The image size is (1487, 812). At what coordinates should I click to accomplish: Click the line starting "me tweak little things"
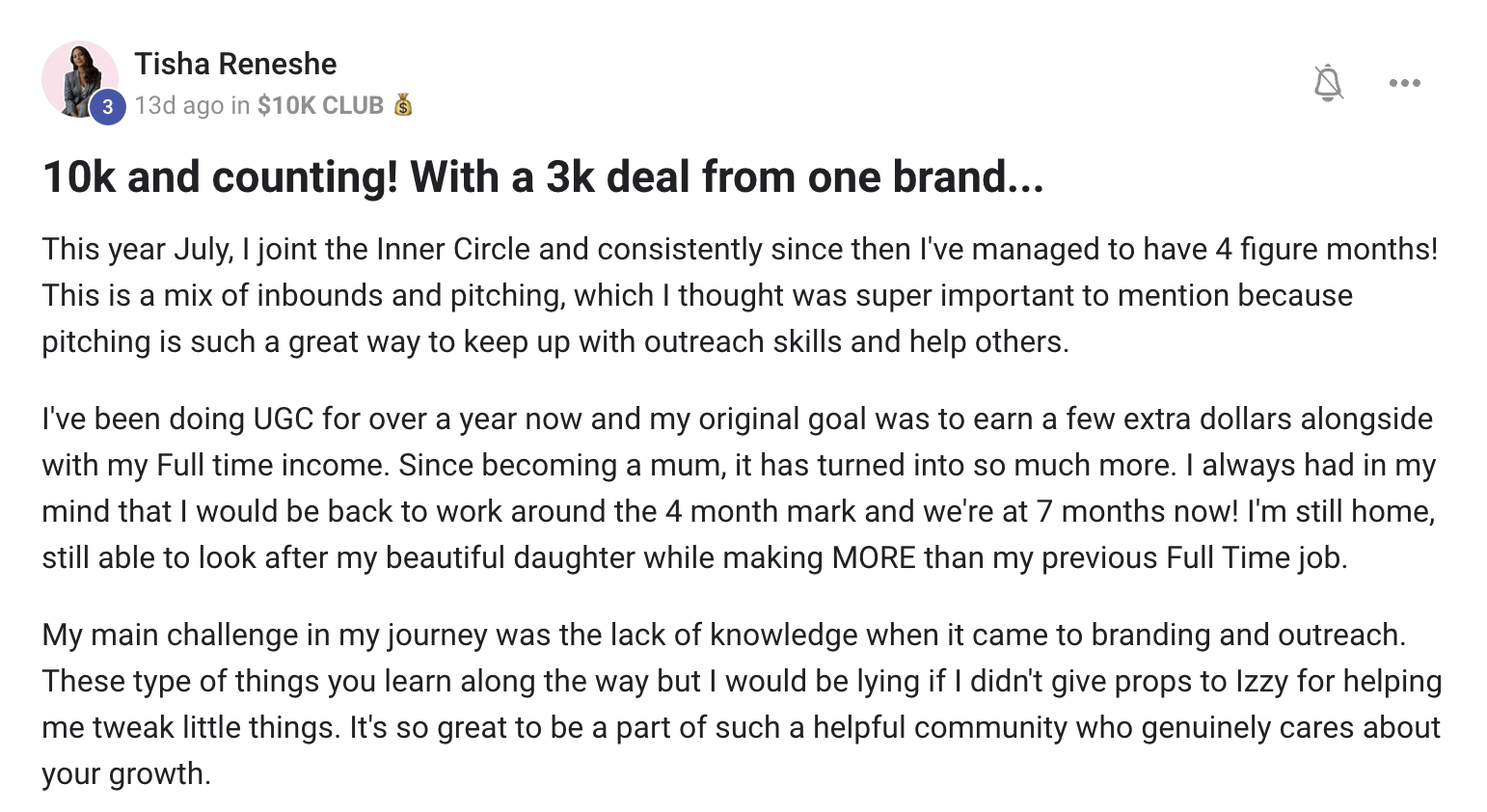click(741, 727)
